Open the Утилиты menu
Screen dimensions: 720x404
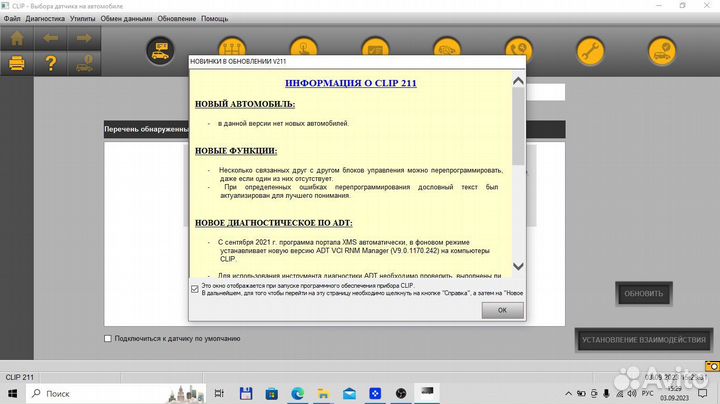pyautogui.click(x=84, y=19)
